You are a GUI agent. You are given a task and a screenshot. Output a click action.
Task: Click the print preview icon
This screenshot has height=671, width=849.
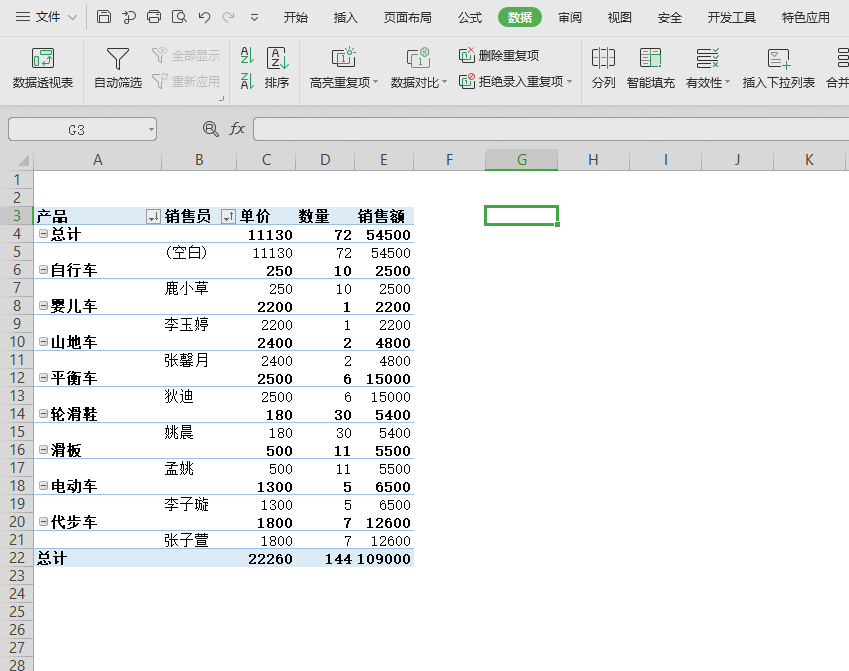pyautogui.click(x=179, y=17)
